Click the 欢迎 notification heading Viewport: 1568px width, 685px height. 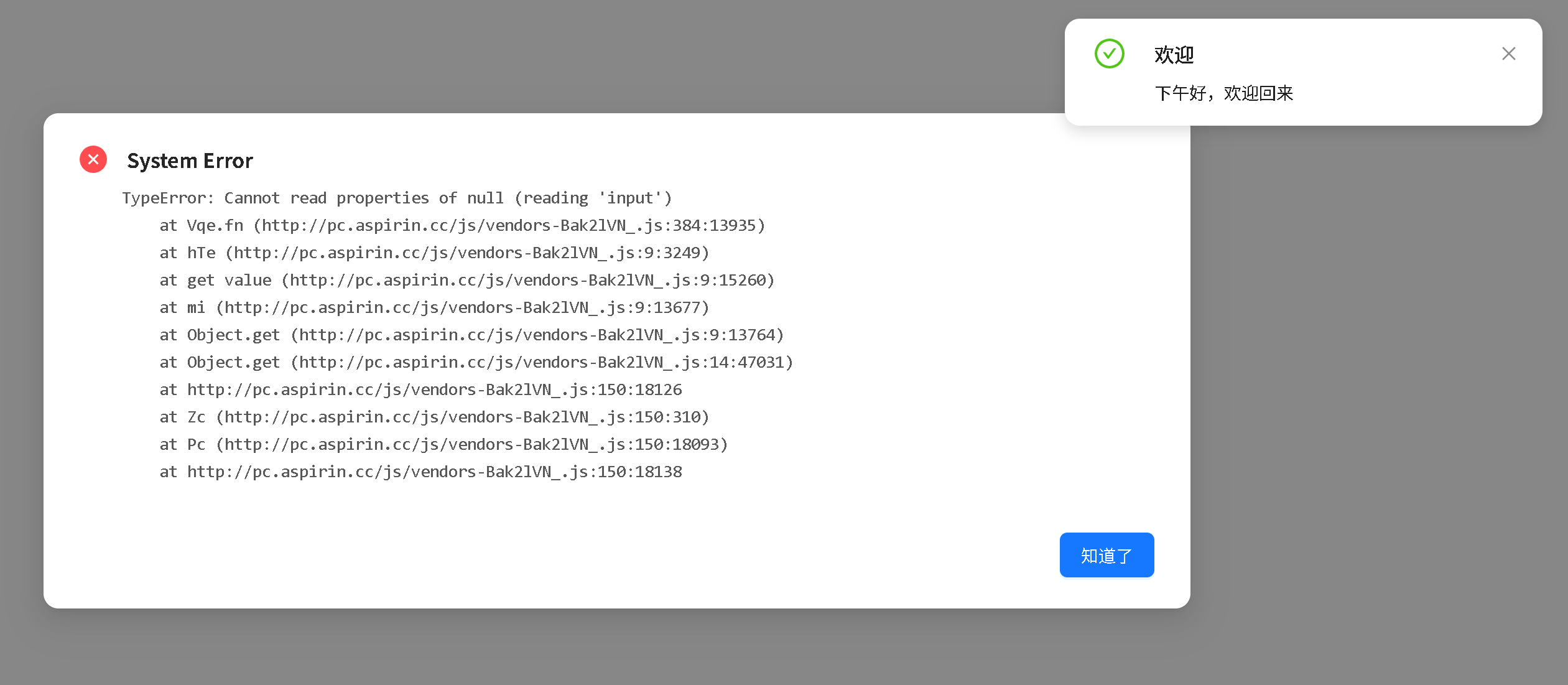tap(1174, 55)
